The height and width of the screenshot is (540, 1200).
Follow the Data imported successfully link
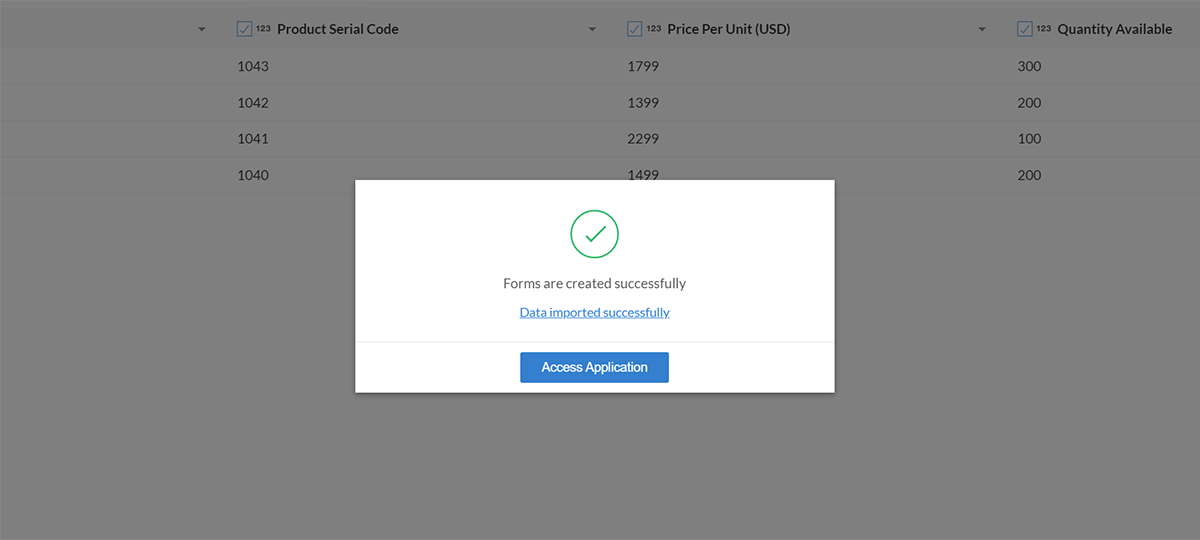[x=594, y=312]
